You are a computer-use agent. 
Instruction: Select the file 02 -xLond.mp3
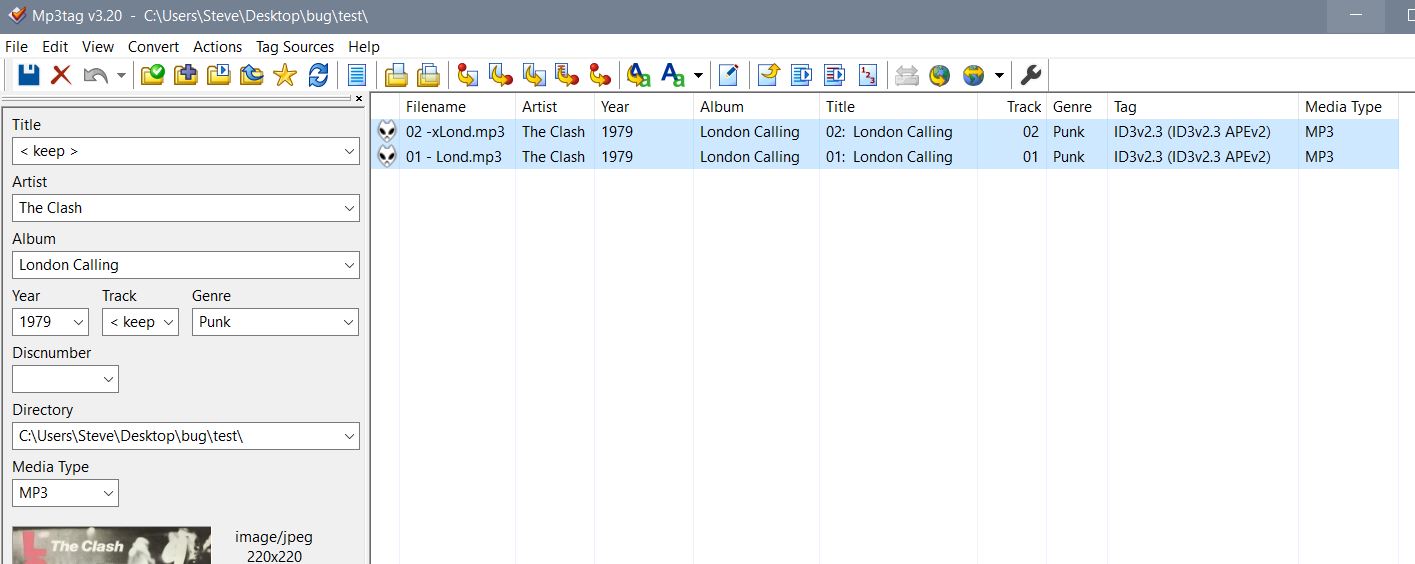(455, 131)
